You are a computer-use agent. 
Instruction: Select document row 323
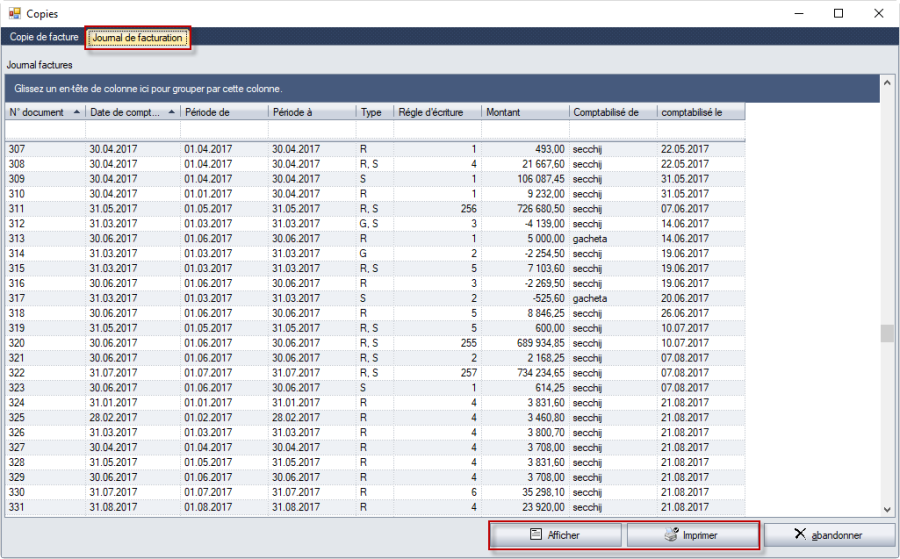(375, 388)
